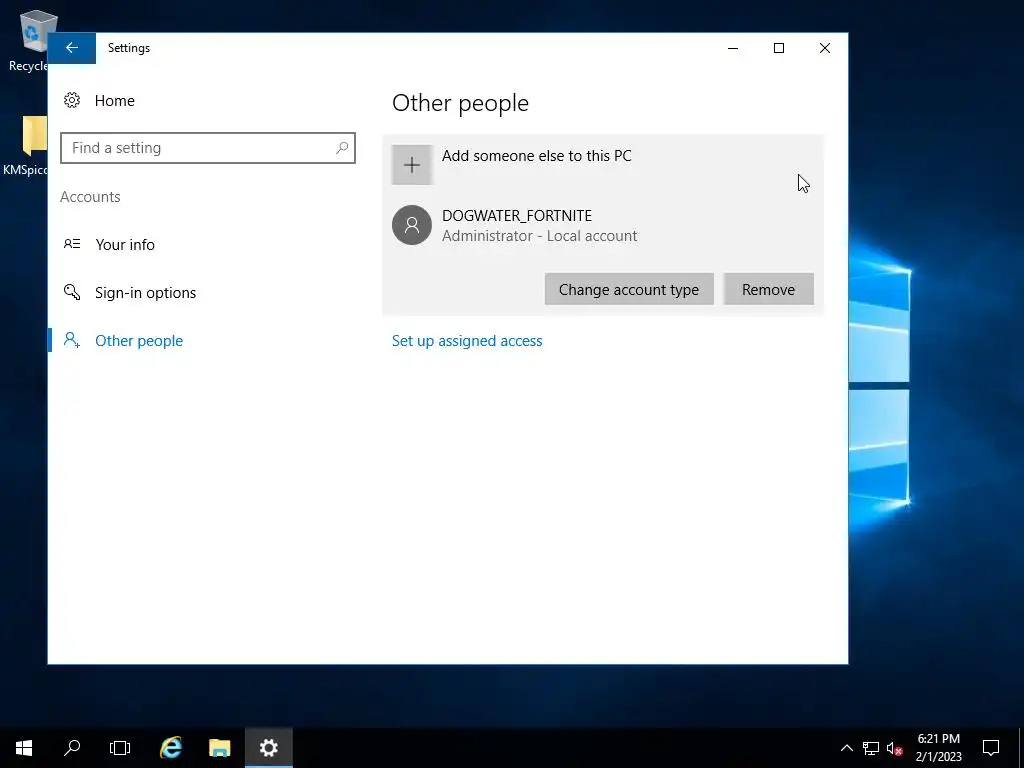Open the Your info page
The width and height of the screenshot is (1024, 768).
[125, 244]
